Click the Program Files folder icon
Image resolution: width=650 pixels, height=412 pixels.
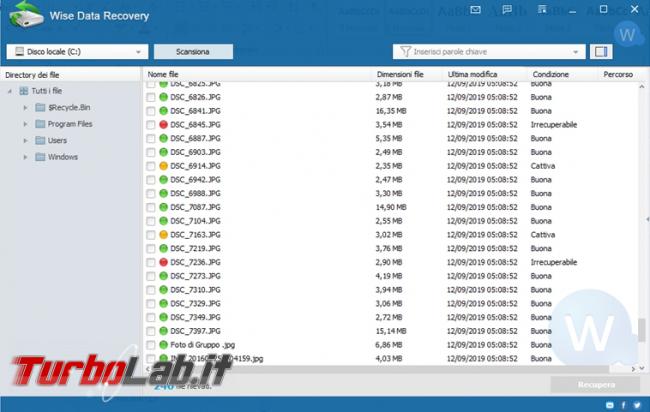[x=40, y=124]
